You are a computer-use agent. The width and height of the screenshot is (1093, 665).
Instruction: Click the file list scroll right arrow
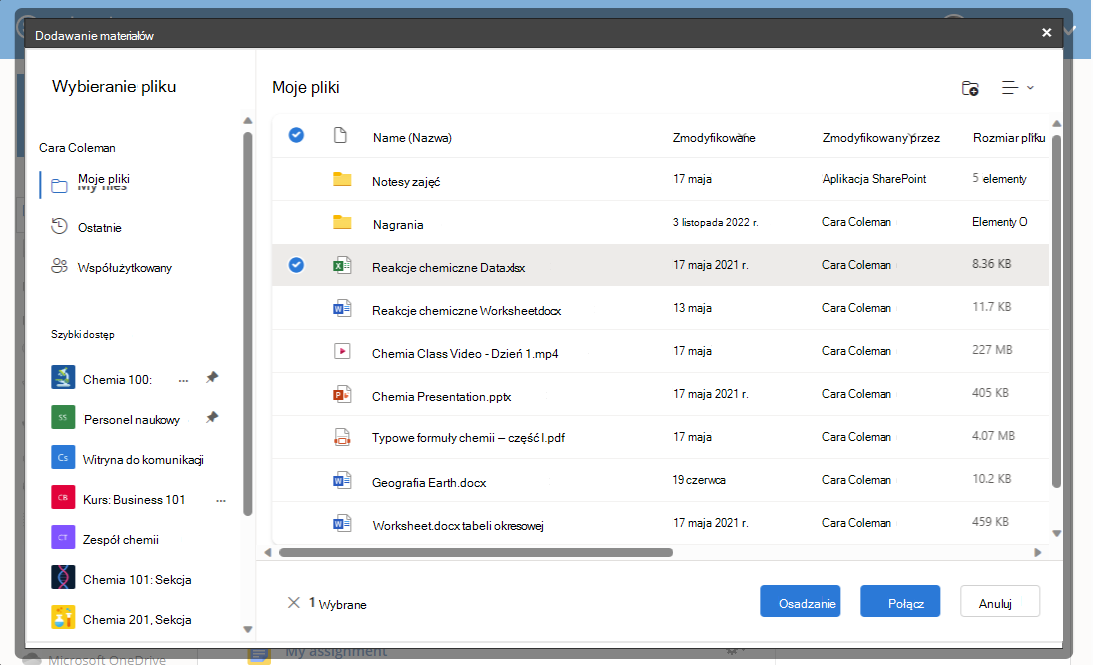(1038, 553)
